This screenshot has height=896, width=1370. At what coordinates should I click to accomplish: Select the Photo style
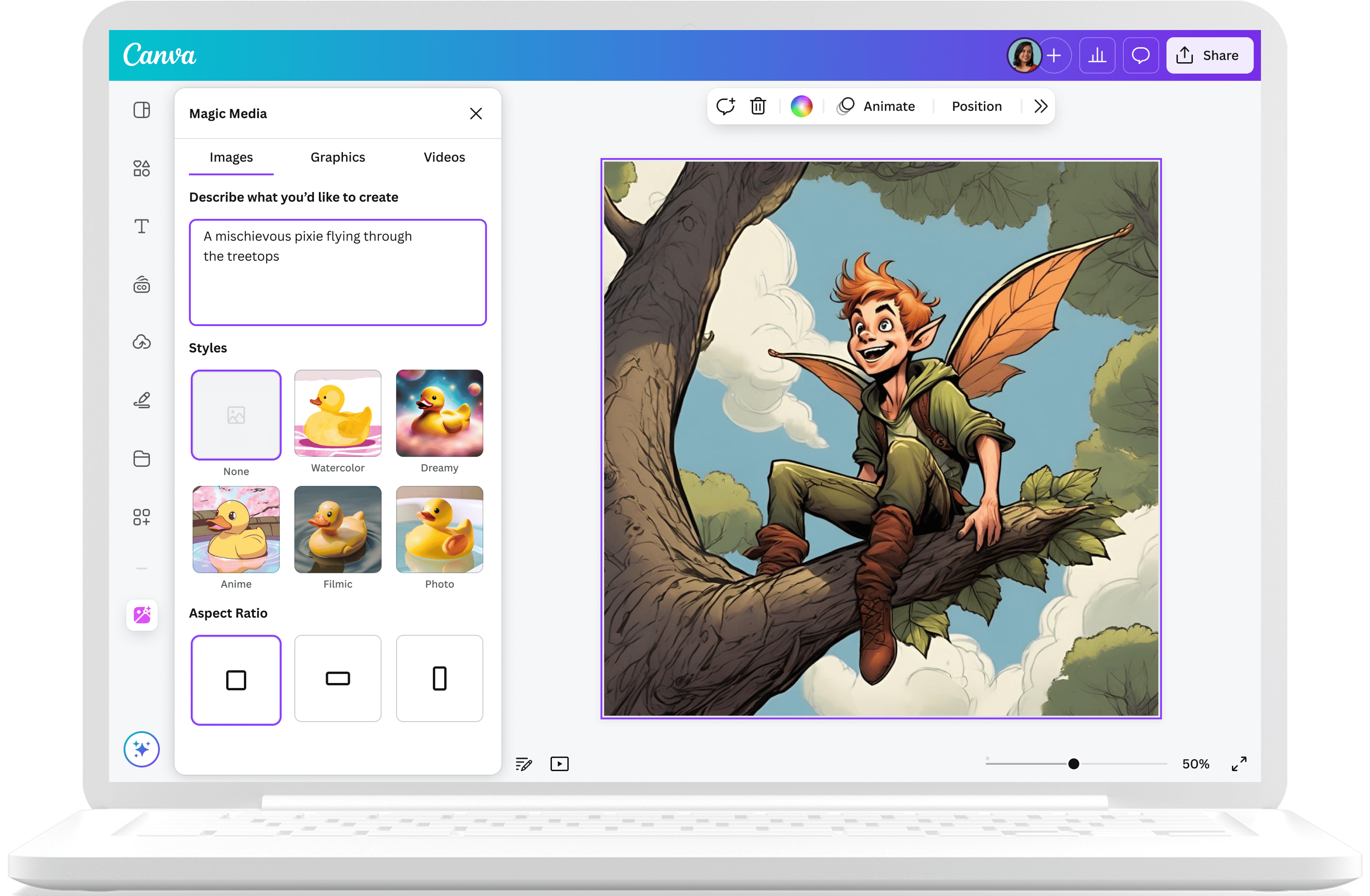pos(440,530)
